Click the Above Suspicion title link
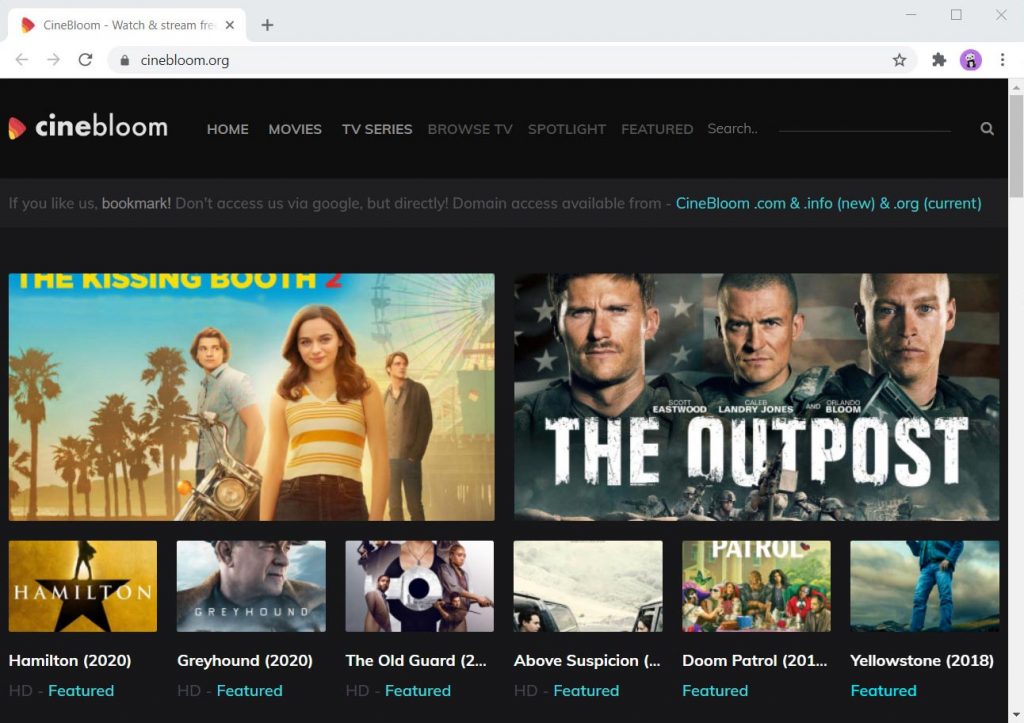The image size is (1024, 723). coord(587,660)
